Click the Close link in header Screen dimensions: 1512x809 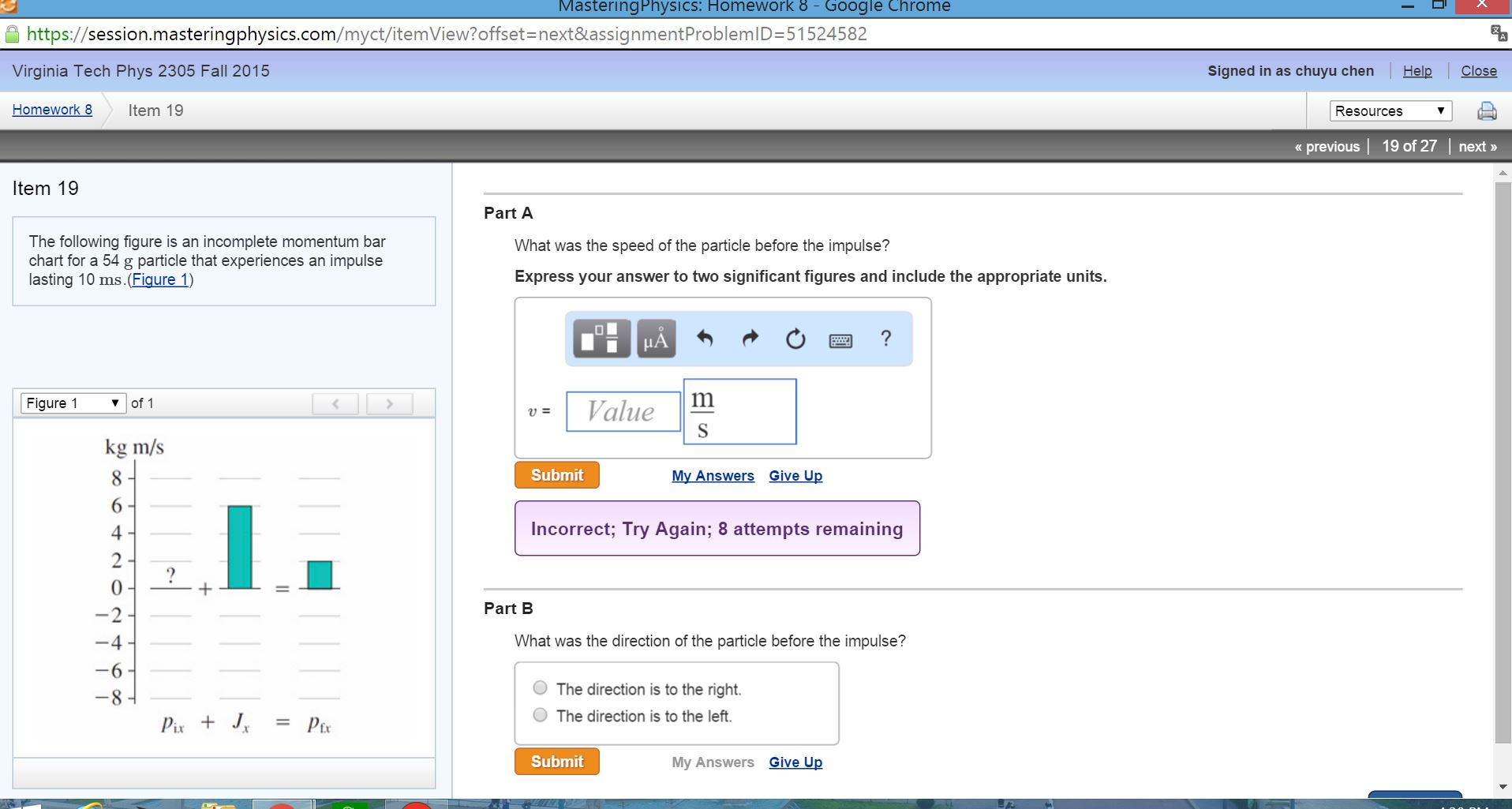(x=1478, y=71)
